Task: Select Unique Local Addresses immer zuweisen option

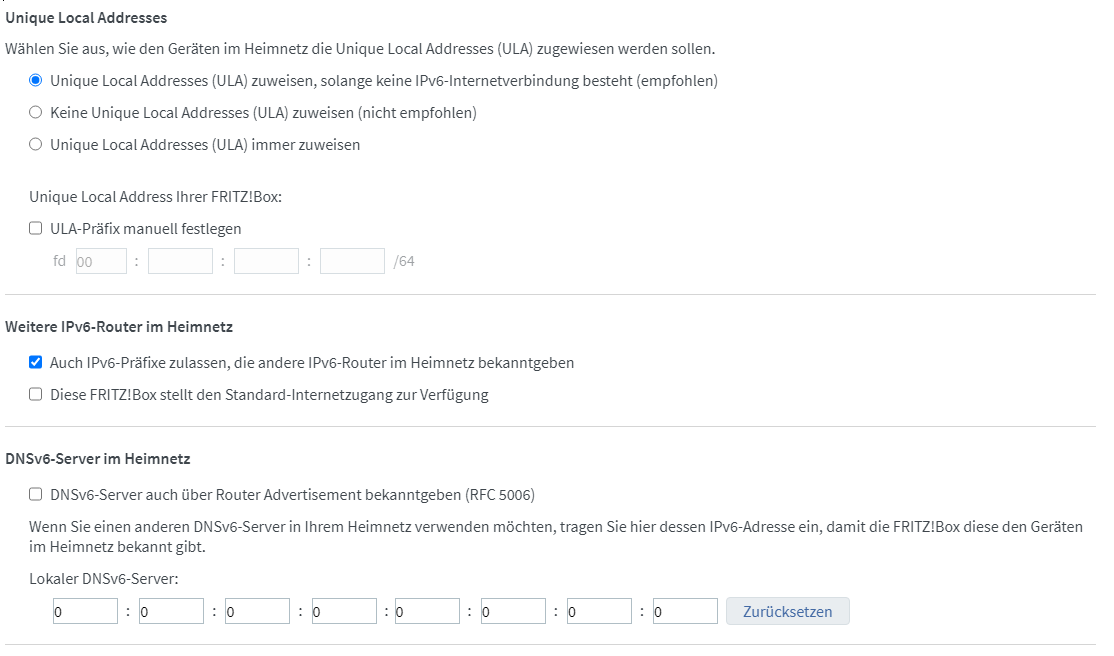Action: (36, 144)
